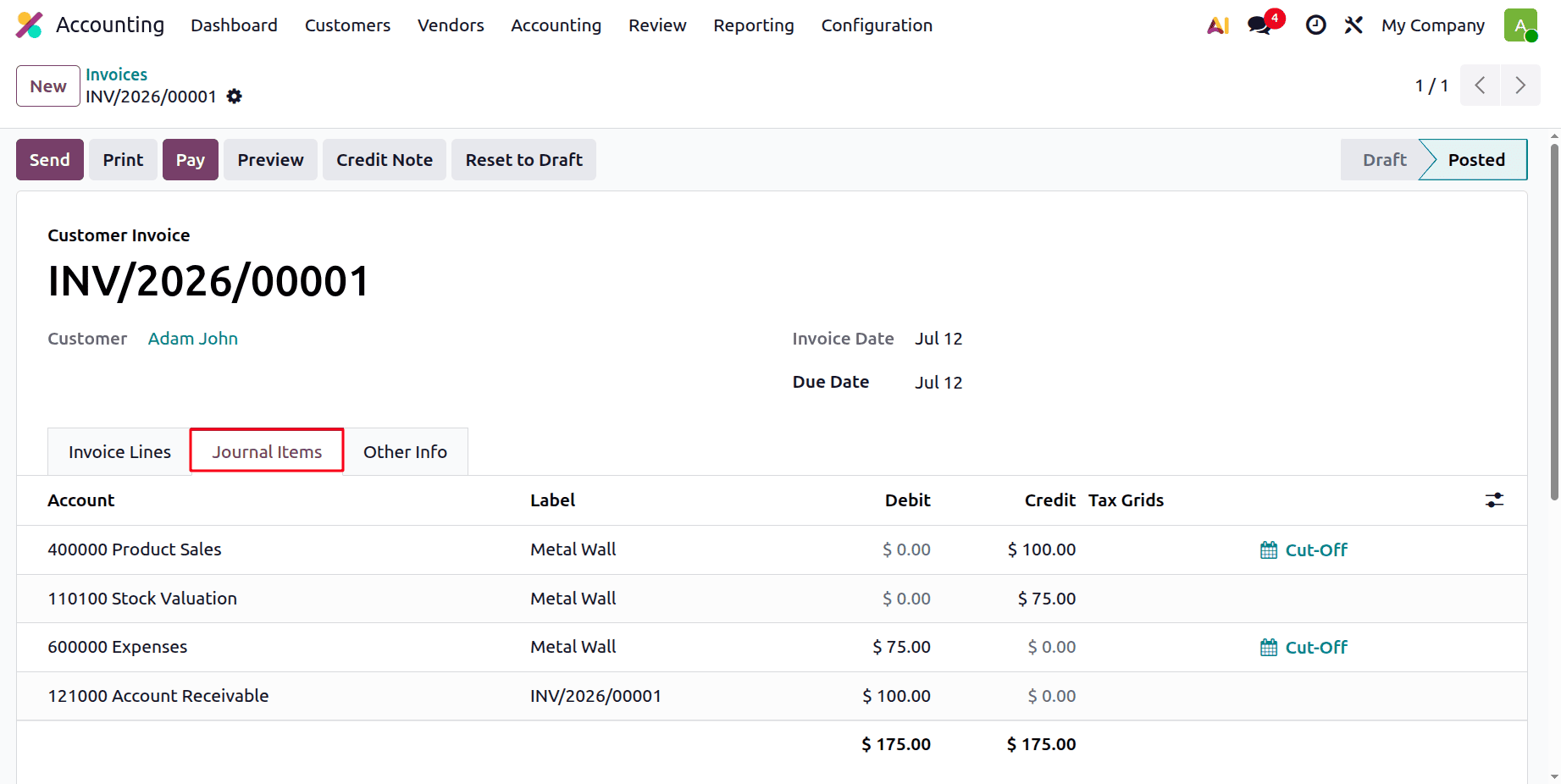Screen dimensions: 1561x784
Task: Select the 400000 Product Sales row
Action: [x=772, y=550]
